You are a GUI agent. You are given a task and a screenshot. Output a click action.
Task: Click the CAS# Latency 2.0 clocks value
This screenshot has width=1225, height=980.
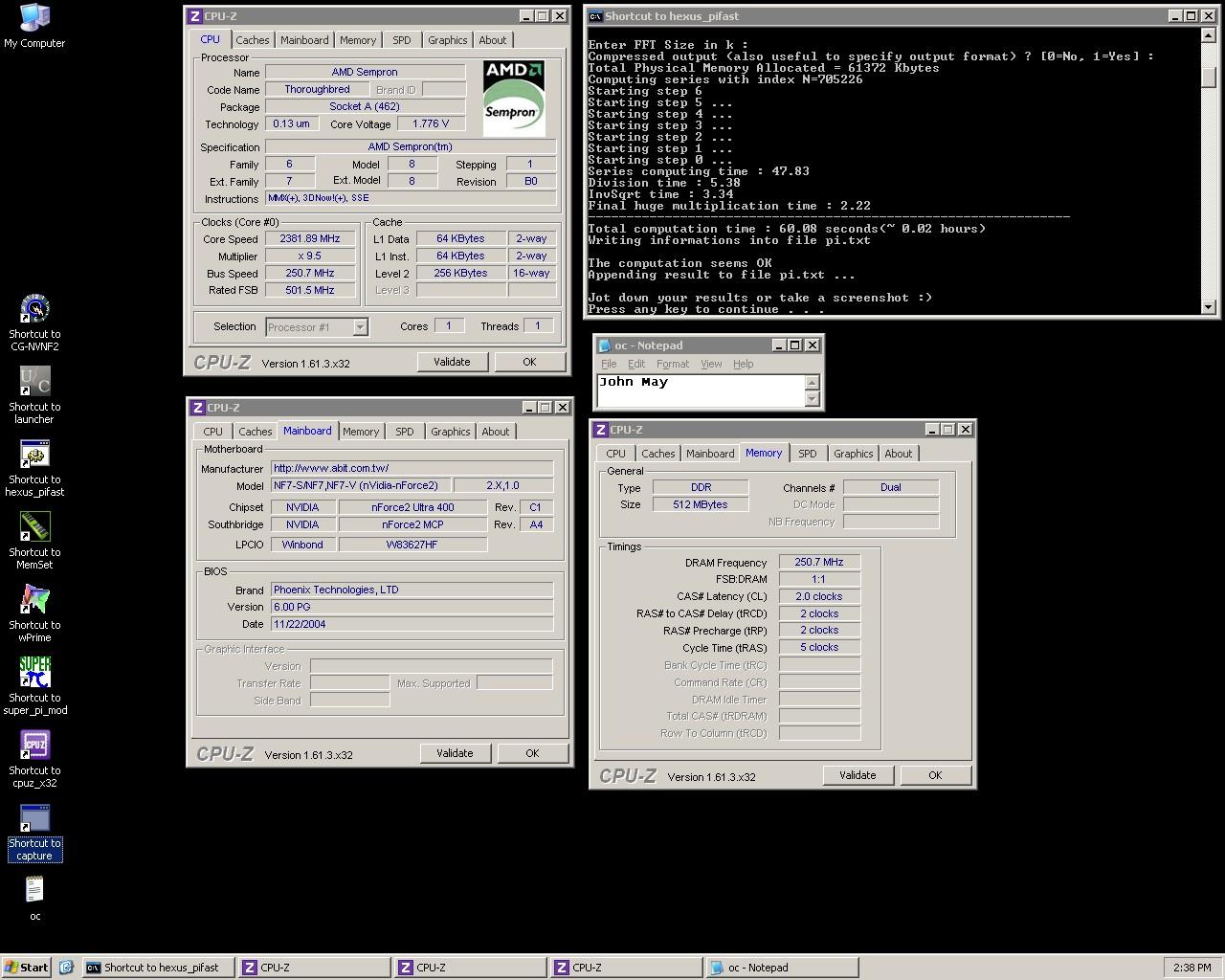click(x=819, y=596)
